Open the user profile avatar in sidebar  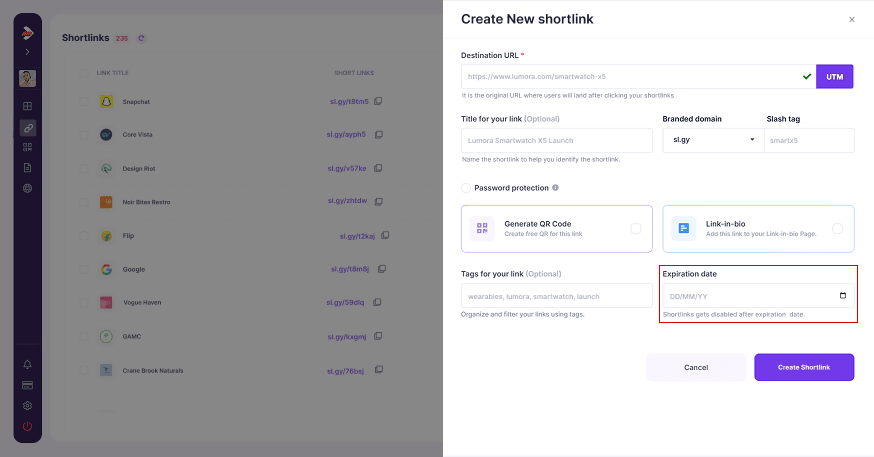click(27, 78)
